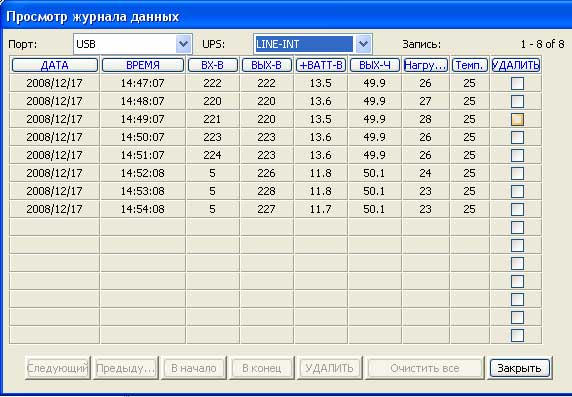Click the +ВАТТ-В column header
The width and height of the screenshot is (572, 397).
point(321,65)
